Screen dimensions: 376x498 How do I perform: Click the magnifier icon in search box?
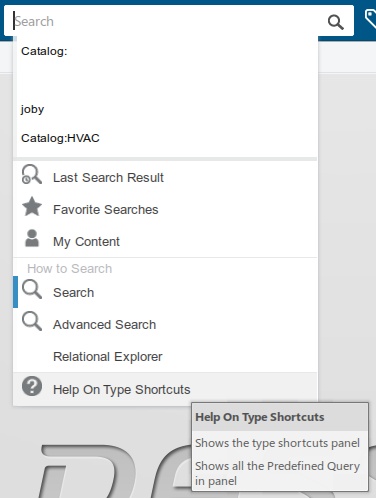(336, 22)
